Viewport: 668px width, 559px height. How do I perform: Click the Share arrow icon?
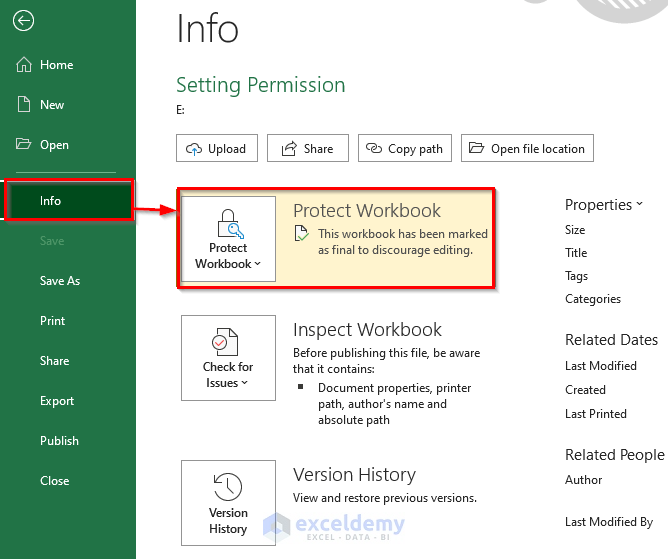click(289, 149)
